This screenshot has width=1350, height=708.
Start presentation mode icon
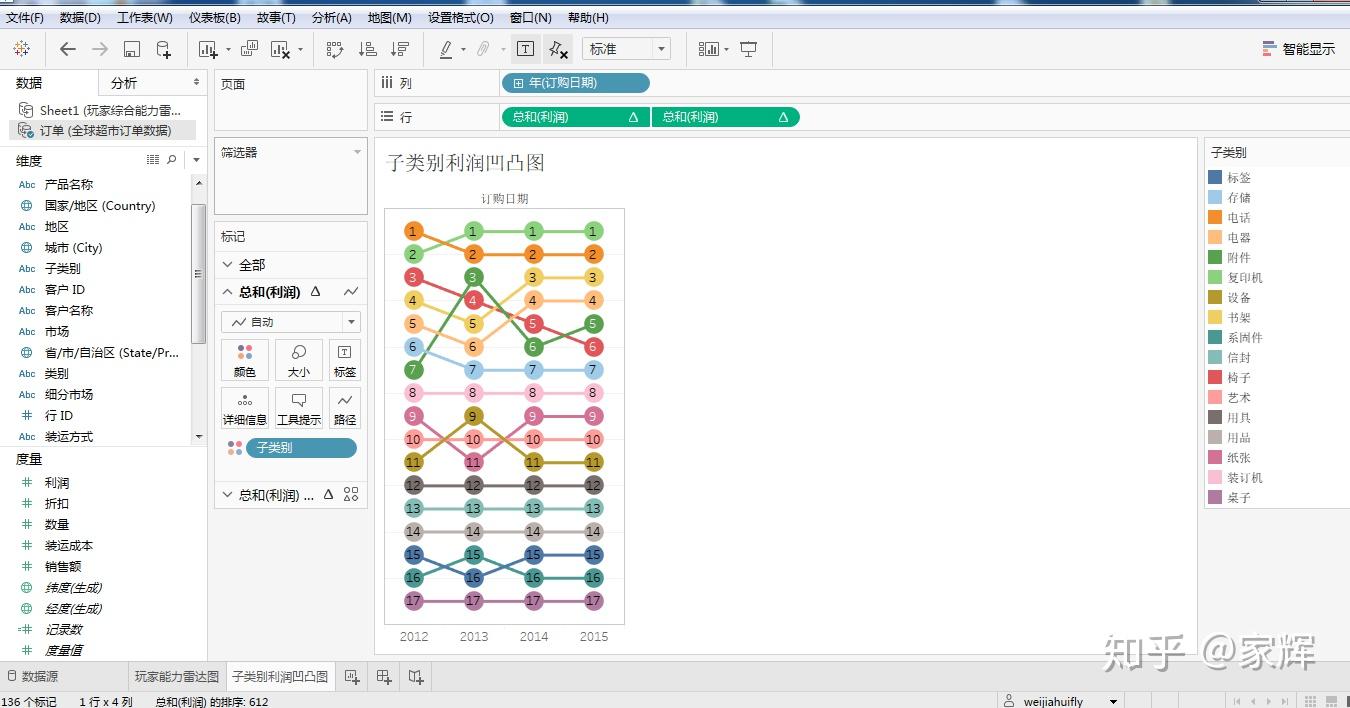point(748,49)
